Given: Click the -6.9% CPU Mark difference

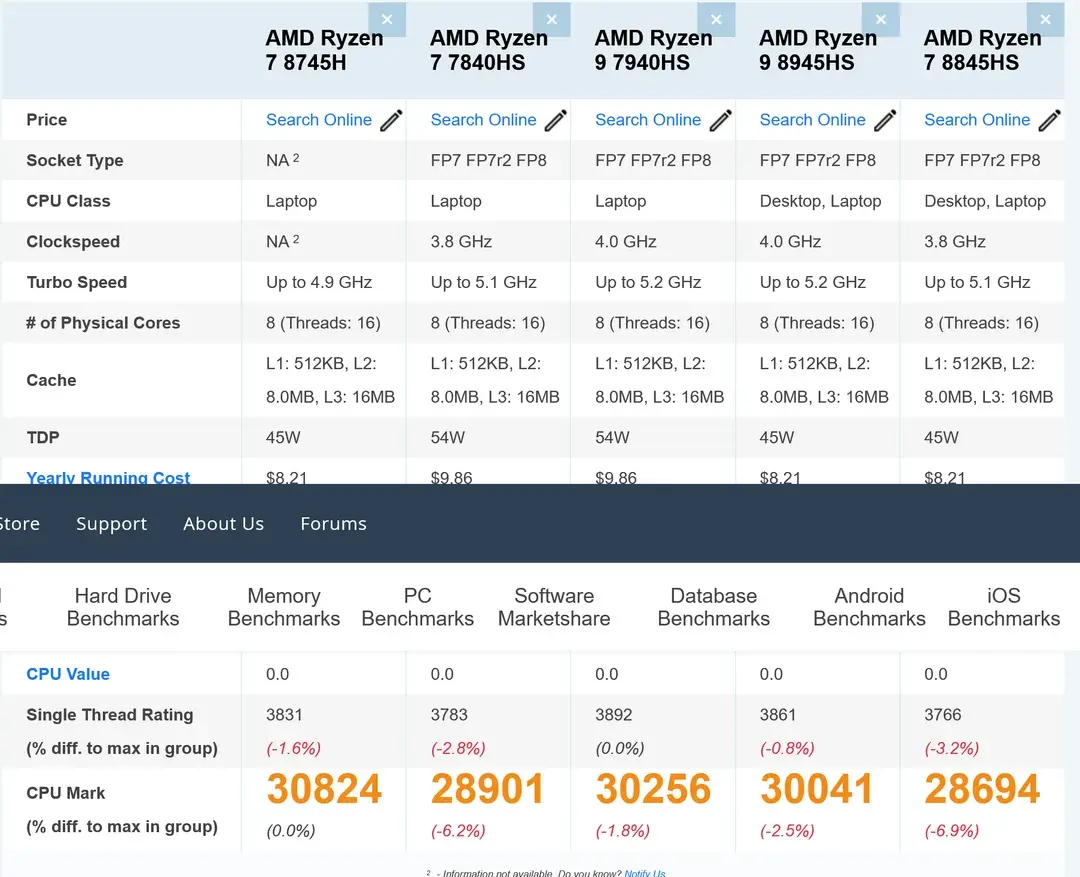Looking at the screenshot, I should (x=951, y=831).
